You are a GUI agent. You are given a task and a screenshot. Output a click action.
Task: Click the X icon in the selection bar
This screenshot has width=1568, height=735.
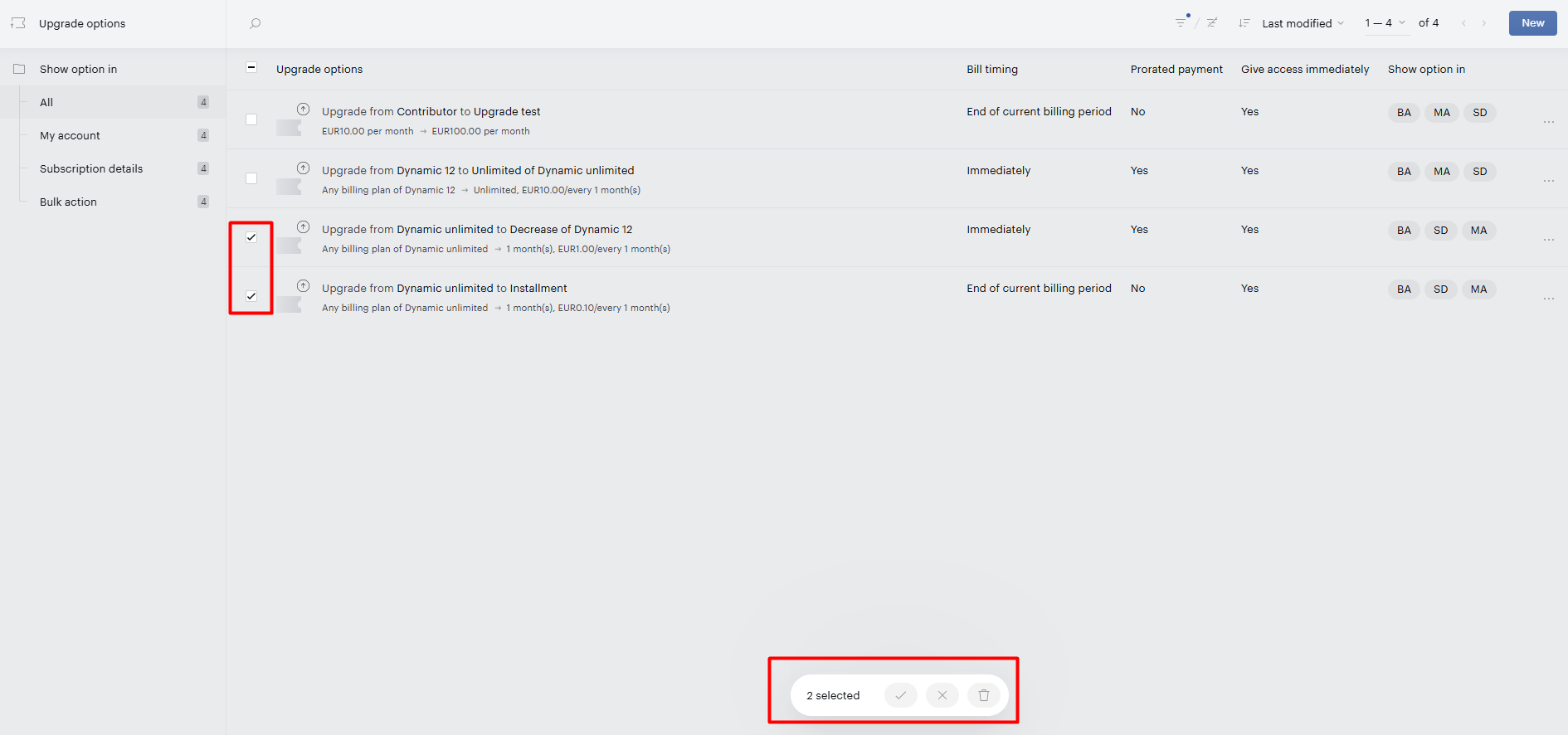[942, 695]
